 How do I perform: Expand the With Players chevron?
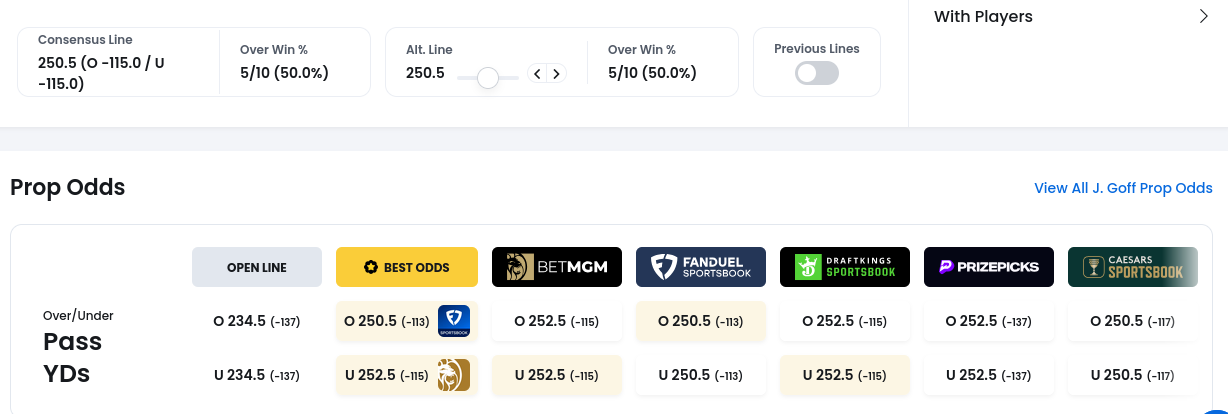click(1204, 16)
